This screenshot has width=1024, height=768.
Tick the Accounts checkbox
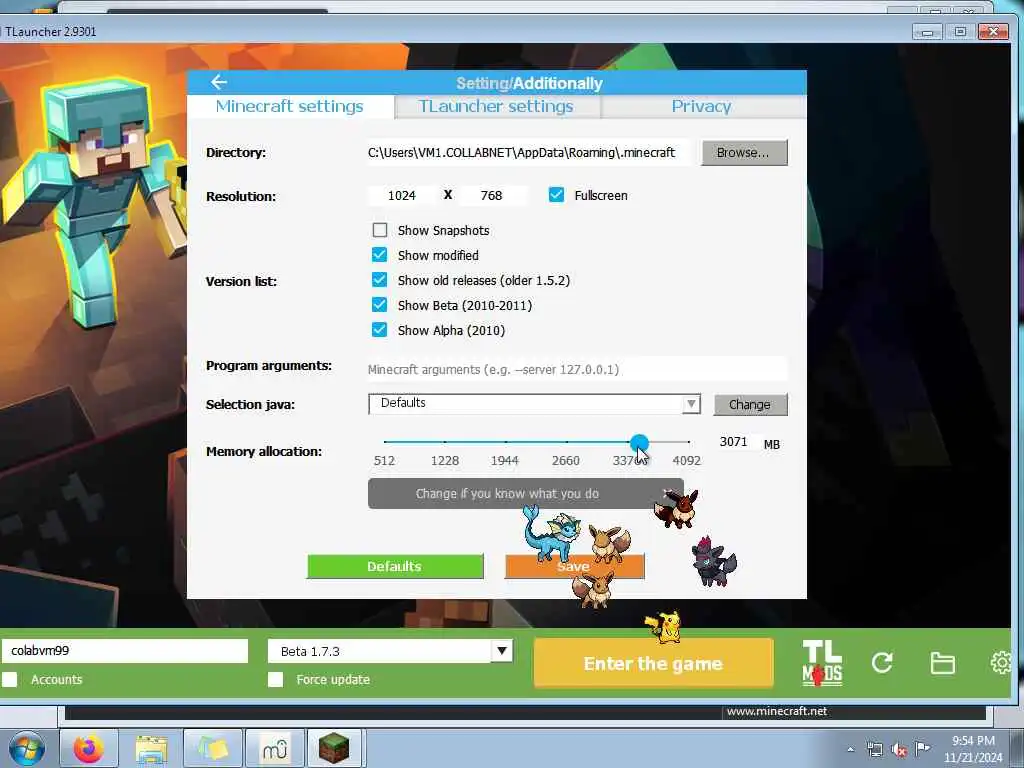10,679
